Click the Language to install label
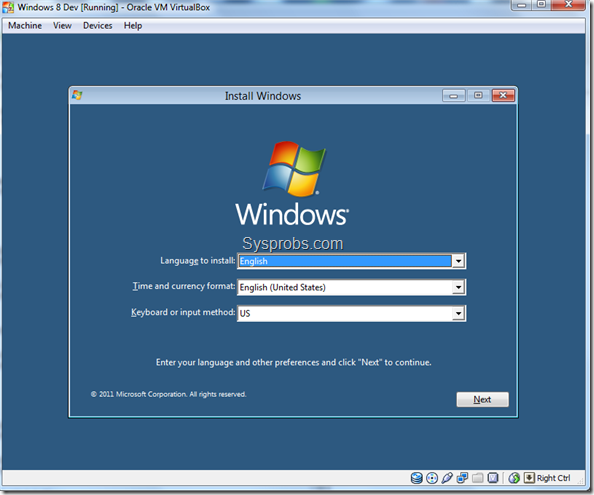This screenshot has height=495, width=594. point(197,261)
